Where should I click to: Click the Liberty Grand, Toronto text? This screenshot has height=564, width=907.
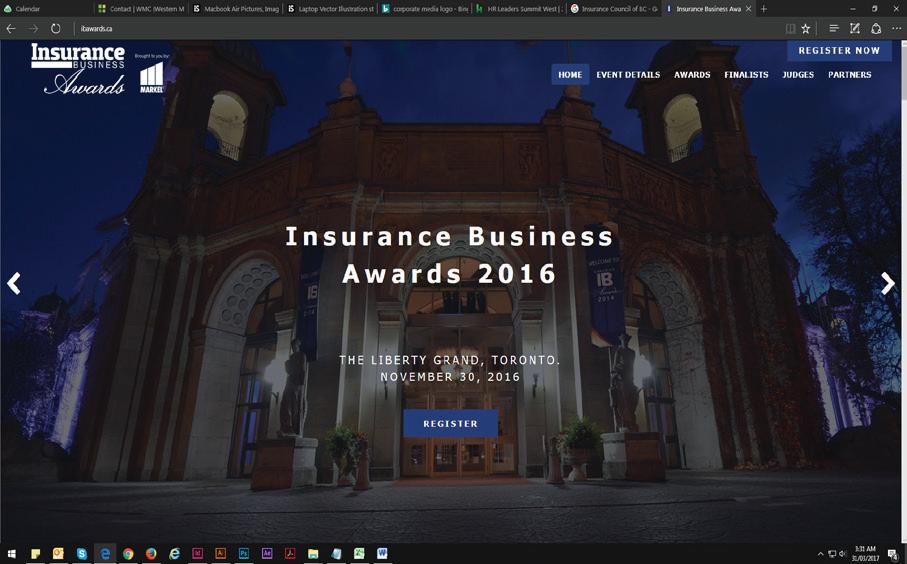point(449,360)
